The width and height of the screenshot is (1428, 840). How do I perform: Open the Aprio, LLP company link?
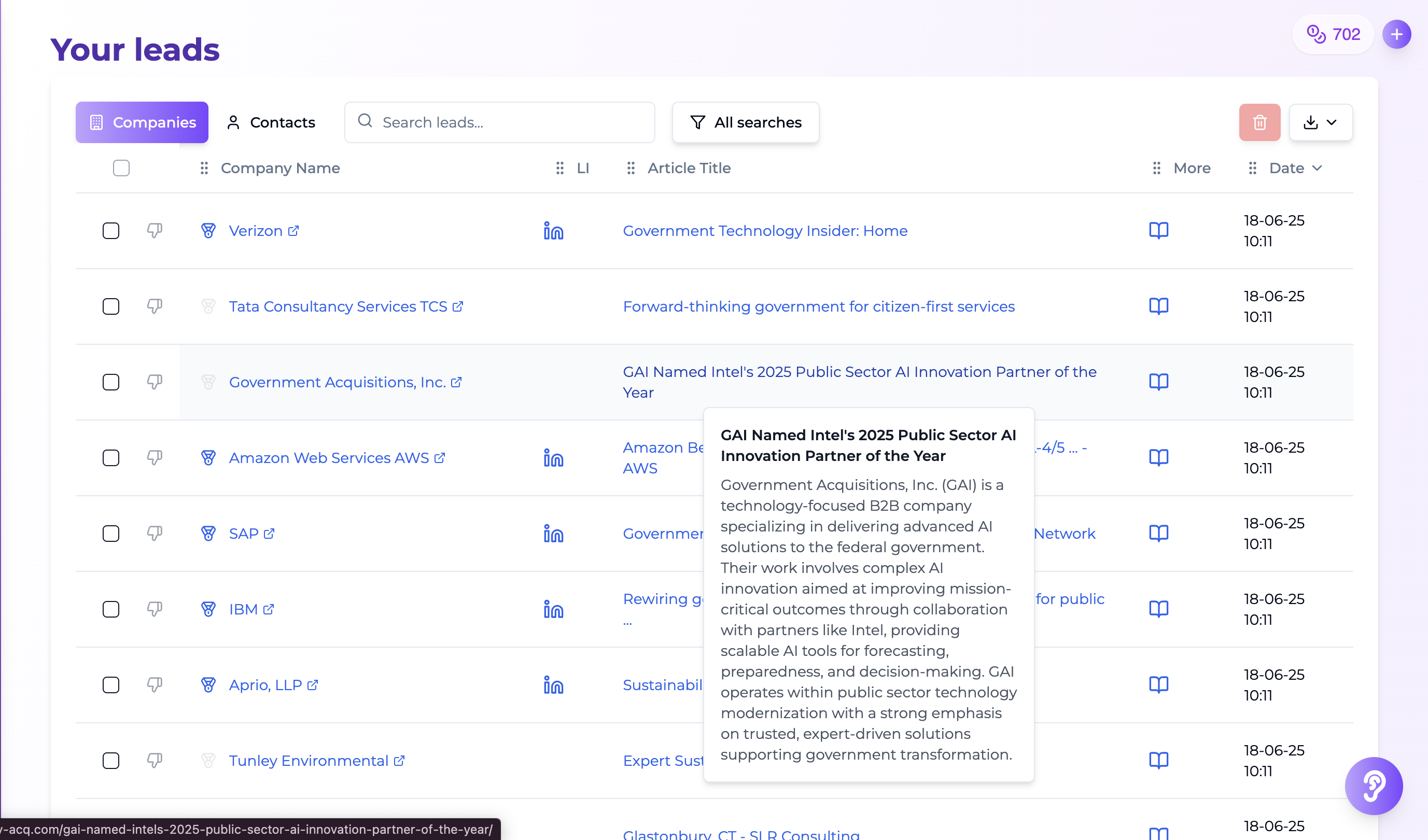click(x=274, y=684)
